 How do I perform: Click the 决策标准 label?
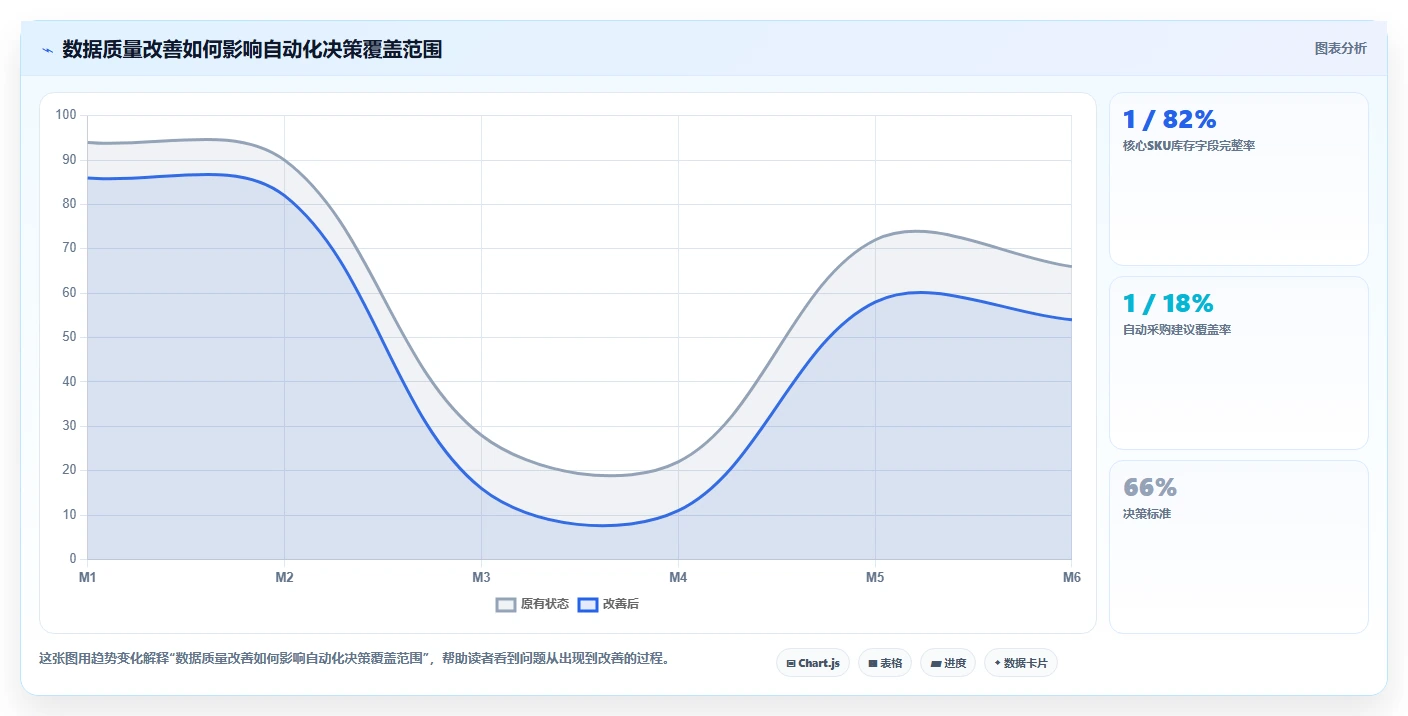[1146, 514]
